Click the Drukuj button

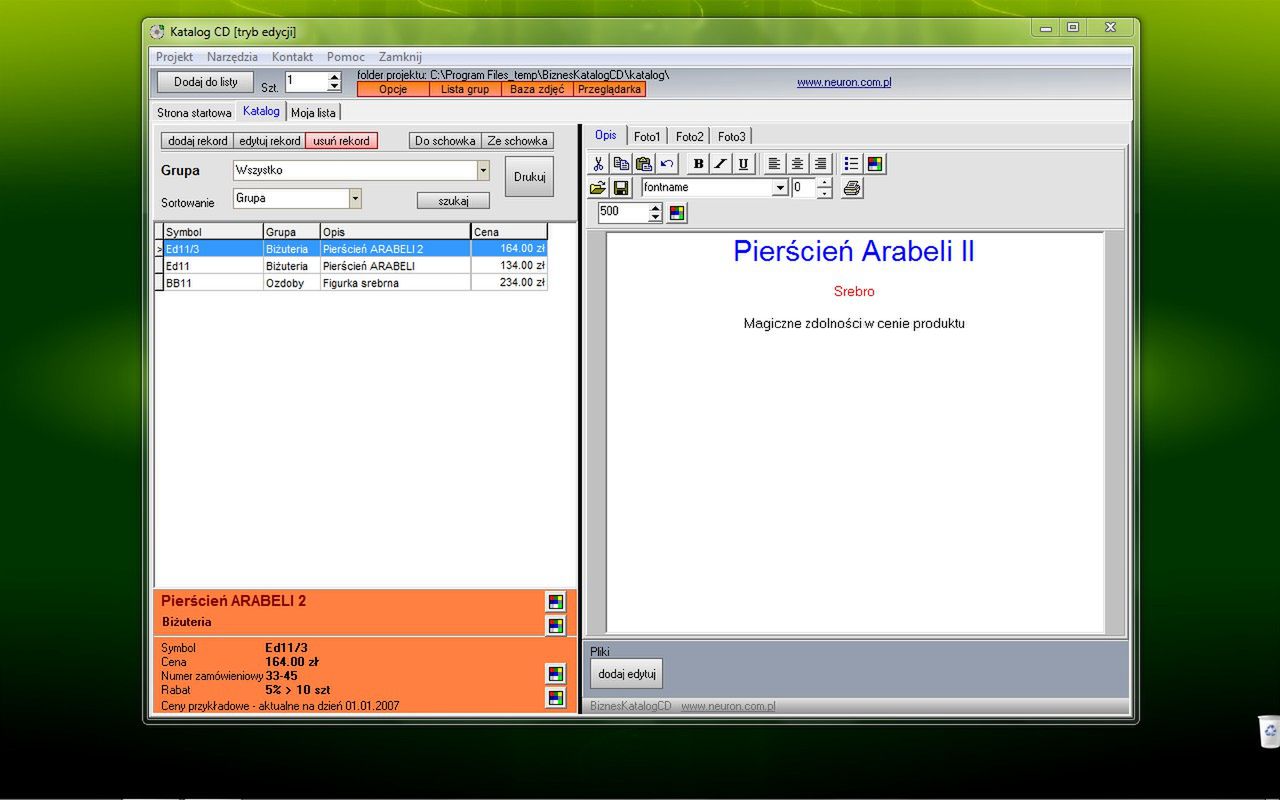(x=529, y=177)
